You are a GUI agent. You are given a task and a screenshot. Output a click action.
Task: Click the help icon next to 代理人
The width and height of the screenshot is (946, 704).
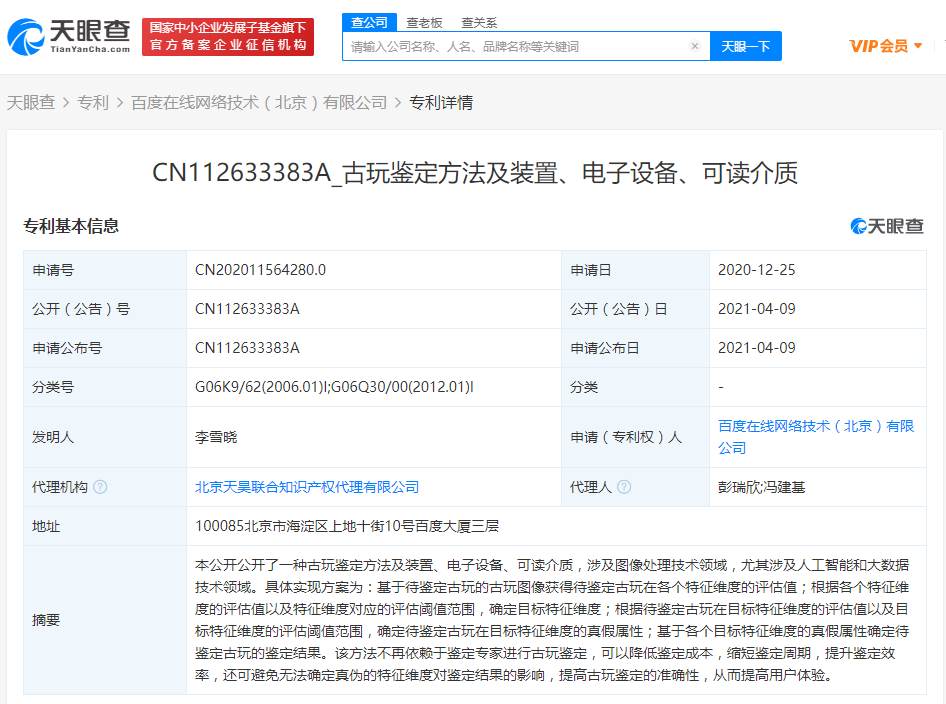(x=624, y=487)
